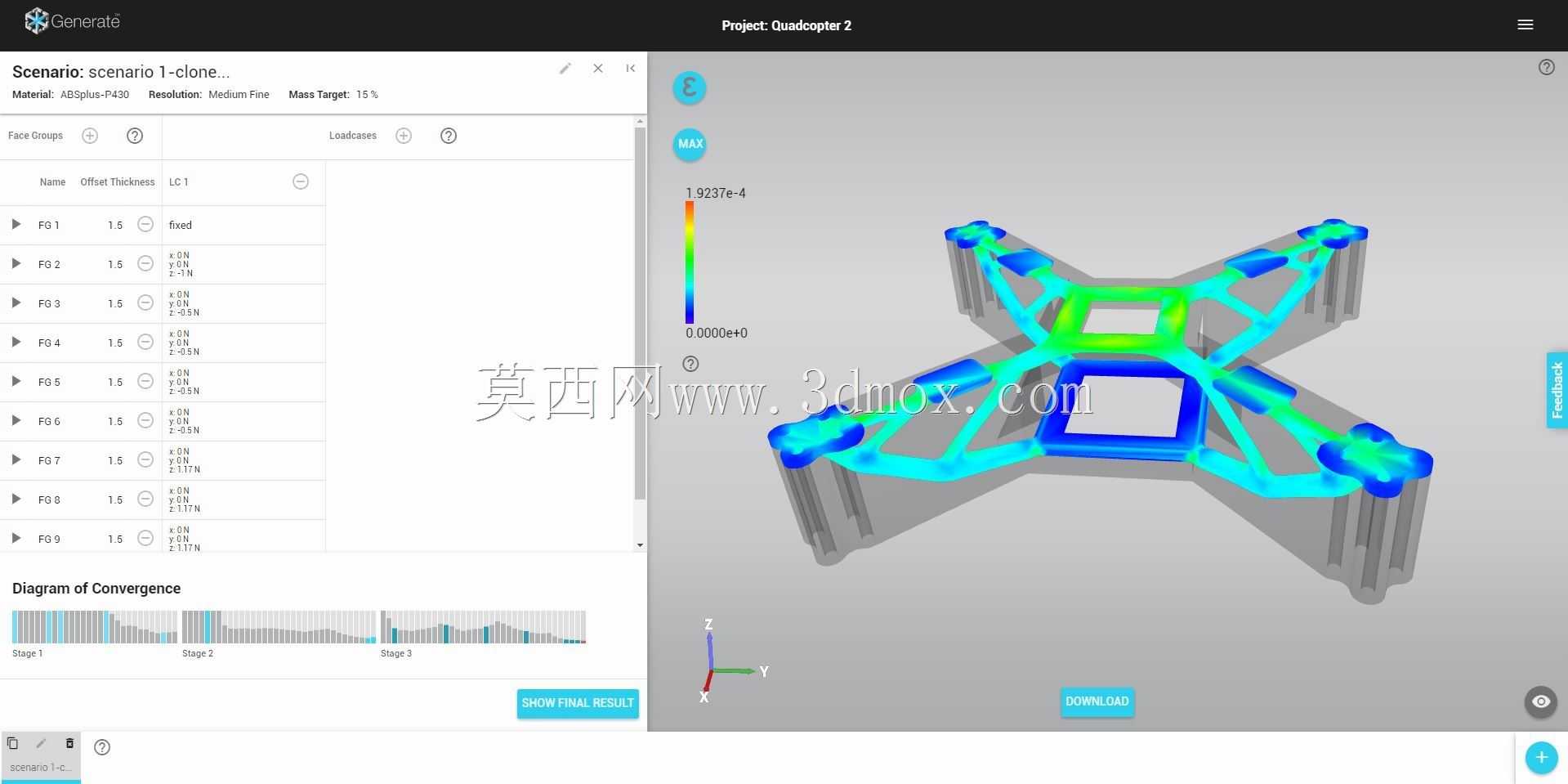Viewport: 1568px width, 784px height.
Task: Collapse the scenario panel with the arrow icon
Action: 630,69
